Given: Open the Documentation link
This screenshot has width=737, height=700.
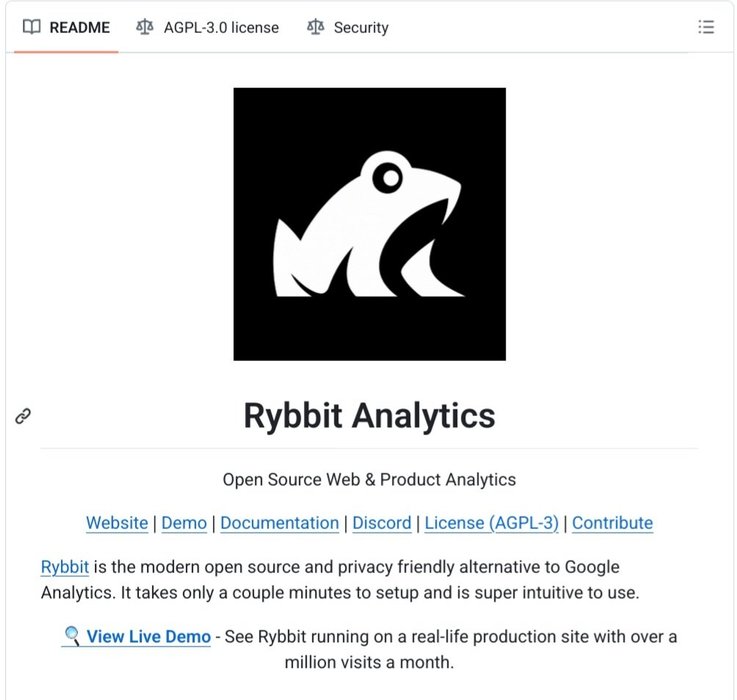Looking at the screenshot, I should (x=279, y=523).
